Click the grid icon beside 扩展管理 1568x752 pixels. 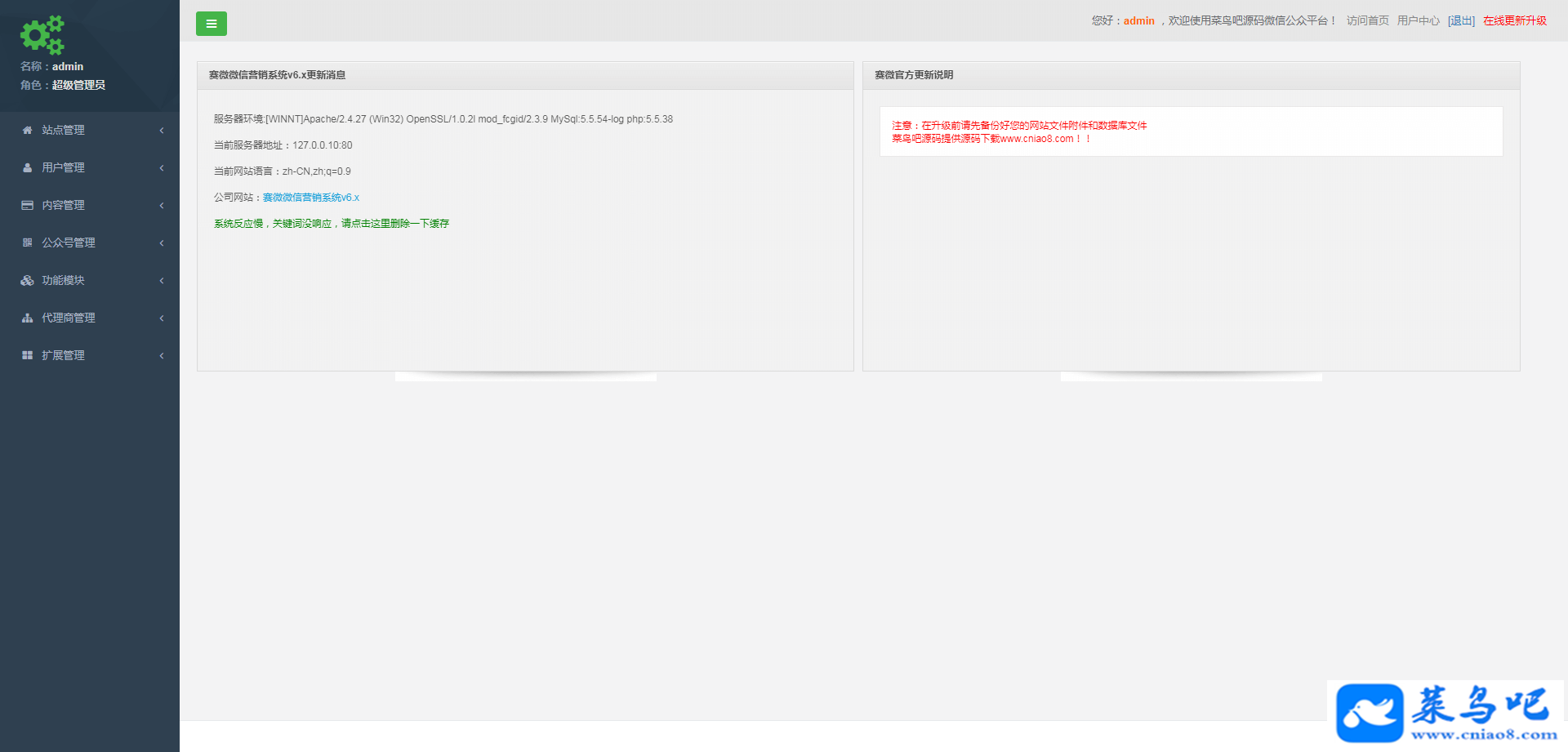click(27, 355)
